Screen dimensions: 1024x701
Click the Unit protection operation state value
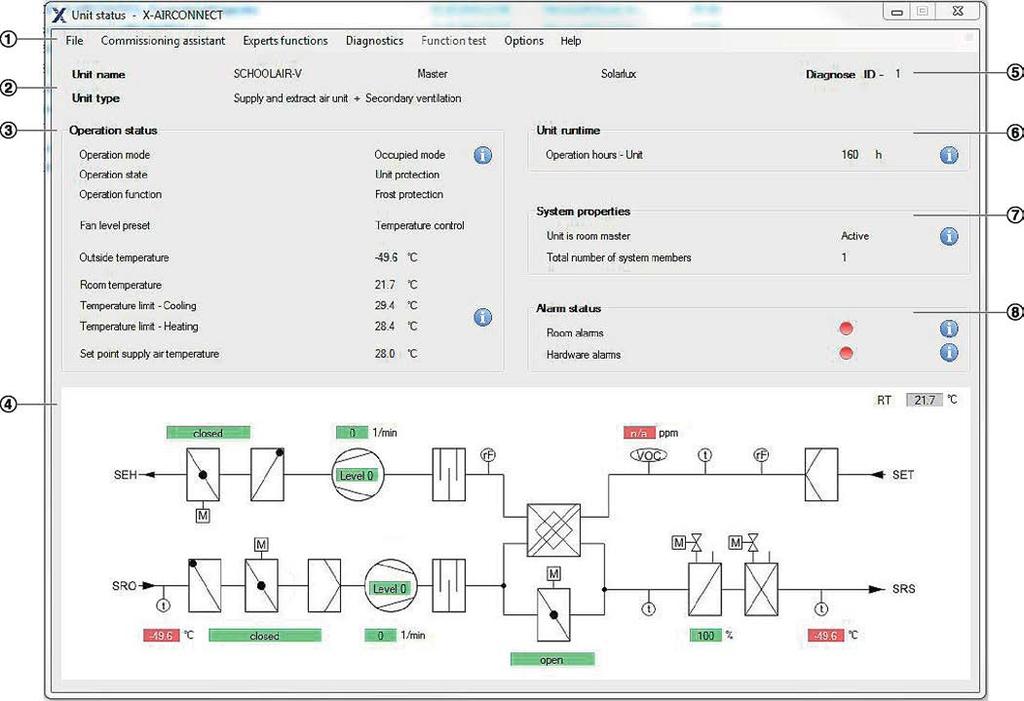tap(407, 174)
